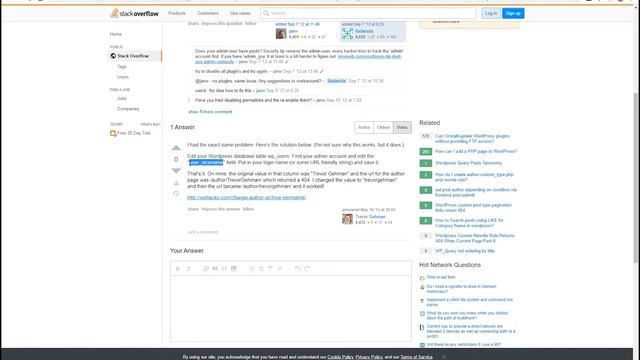Toggle bold in the answer editor
Image resolution: width=640 pixels, height=360 pixels.
[x=178, y=269]
